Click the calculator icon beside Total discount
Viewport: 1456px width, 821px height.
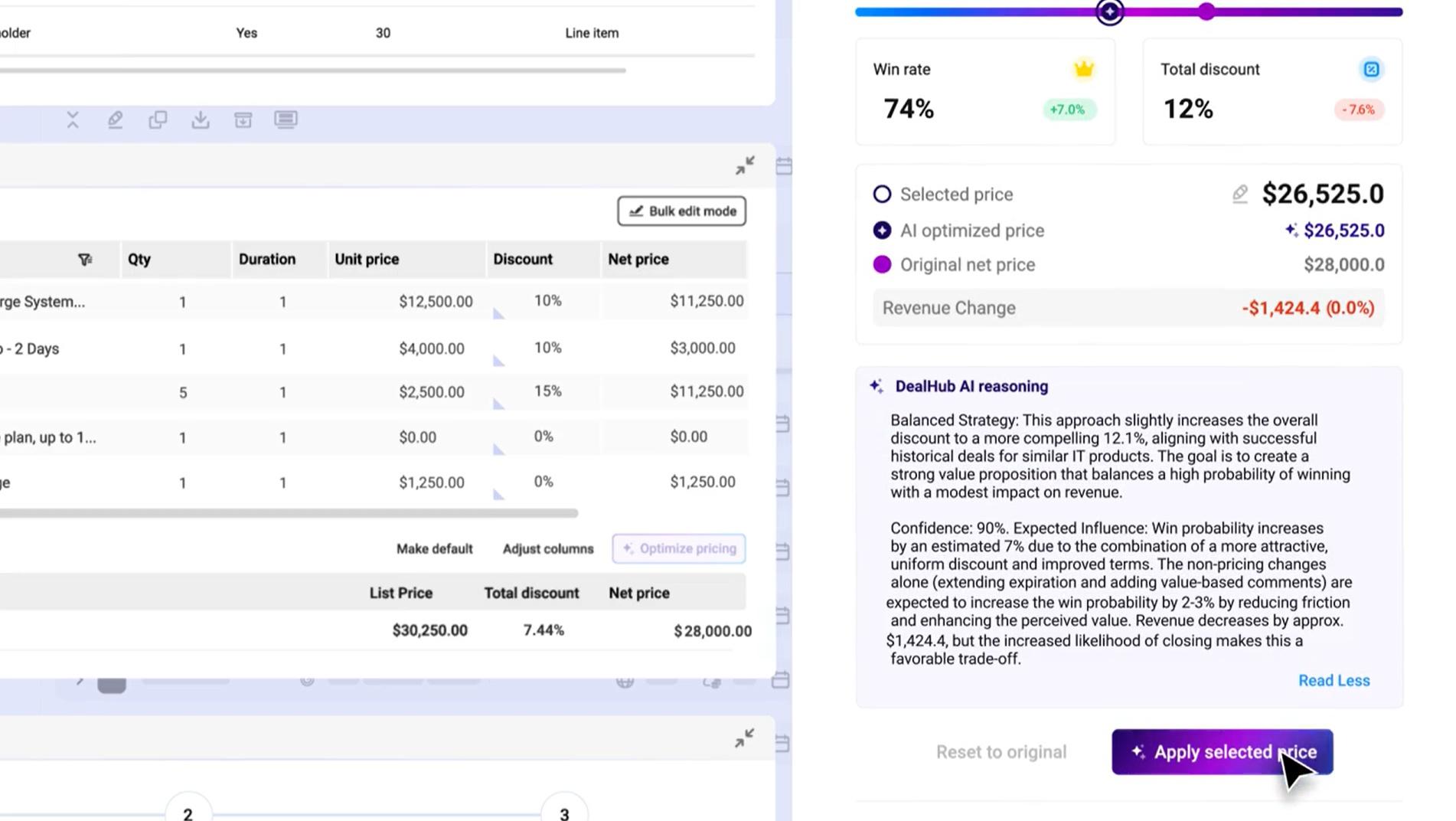[x=1372, y=69]
